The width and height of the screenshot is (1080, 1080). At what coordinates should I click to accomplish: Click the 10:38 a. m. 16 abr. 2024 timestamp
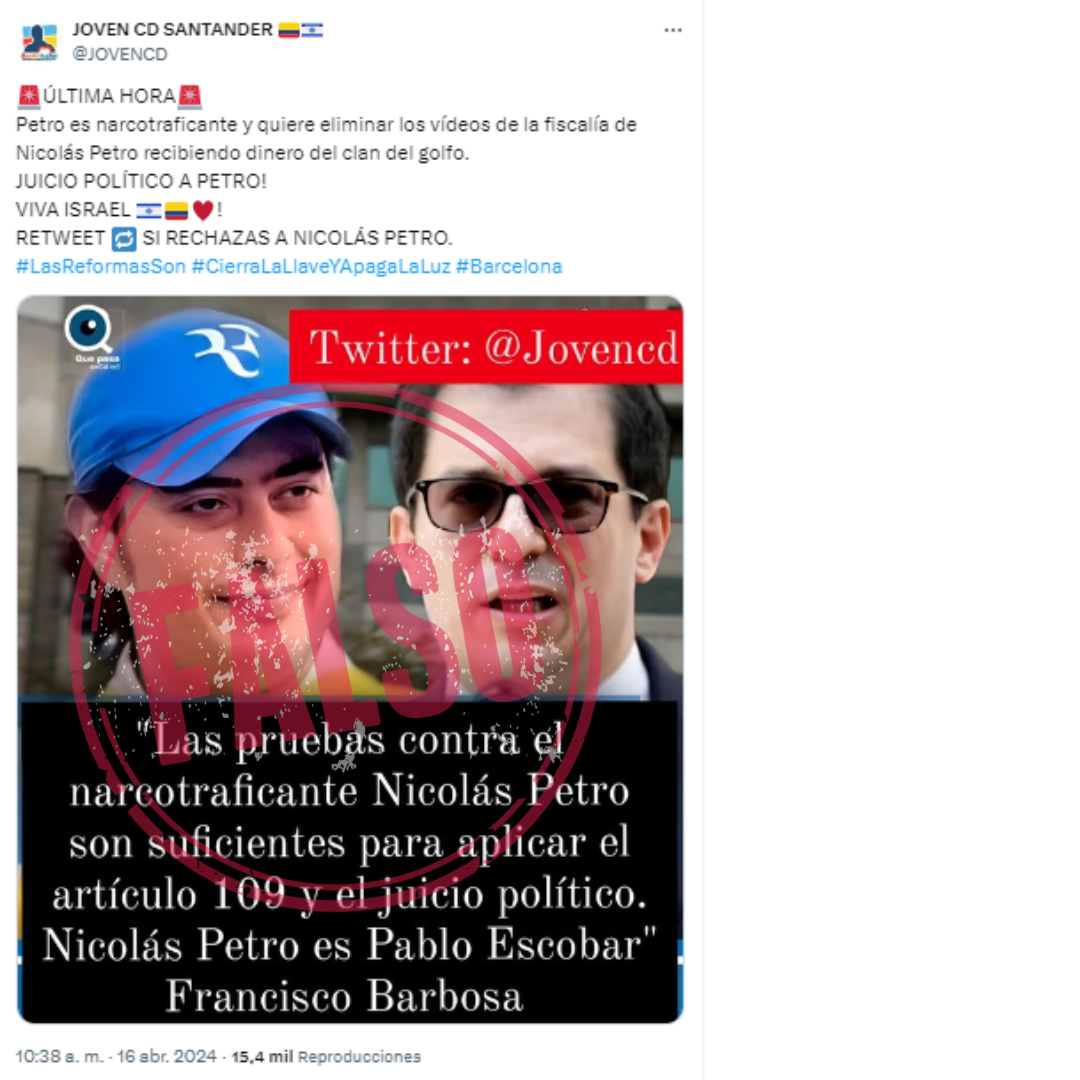click(116, 1057)
